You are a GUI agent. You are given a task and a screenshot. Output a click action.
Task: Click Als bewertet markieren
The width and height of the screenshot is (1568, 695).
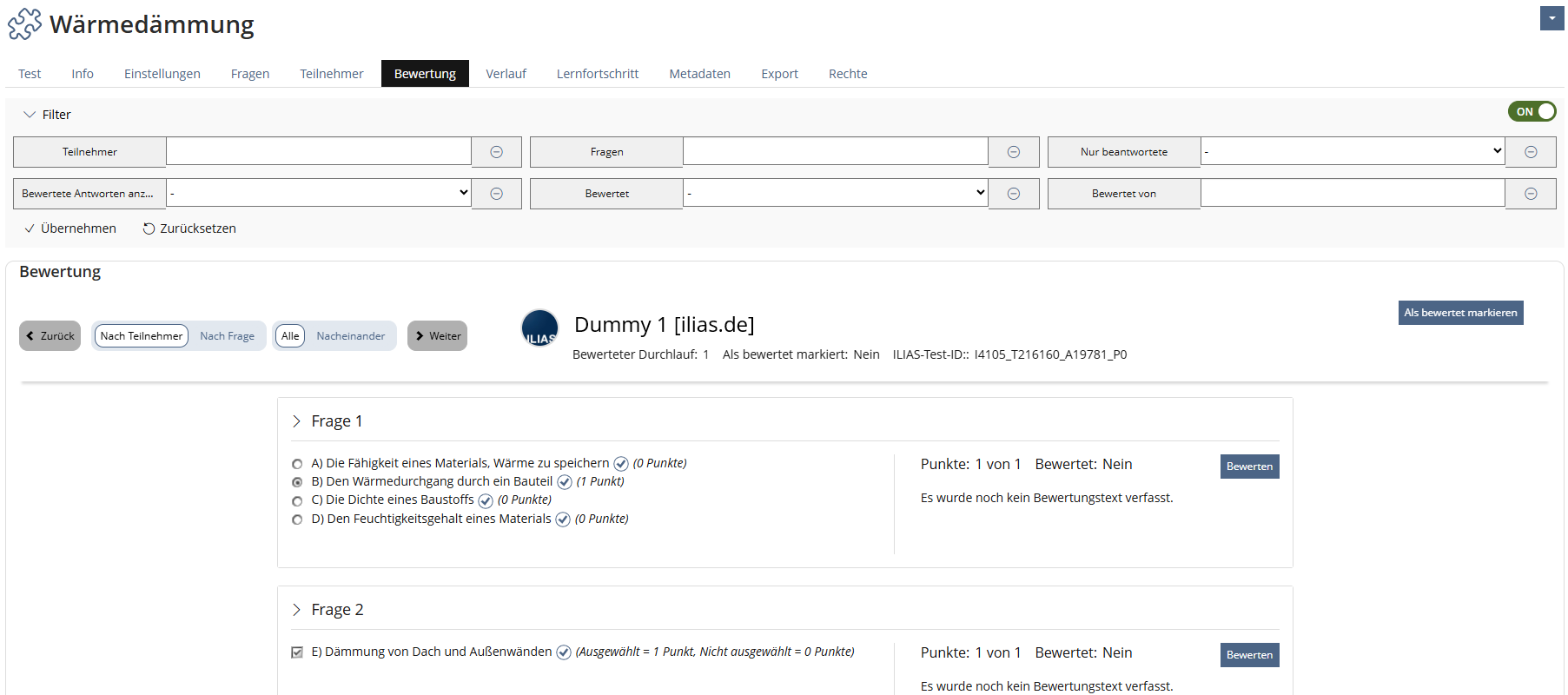pos(1461,313)
